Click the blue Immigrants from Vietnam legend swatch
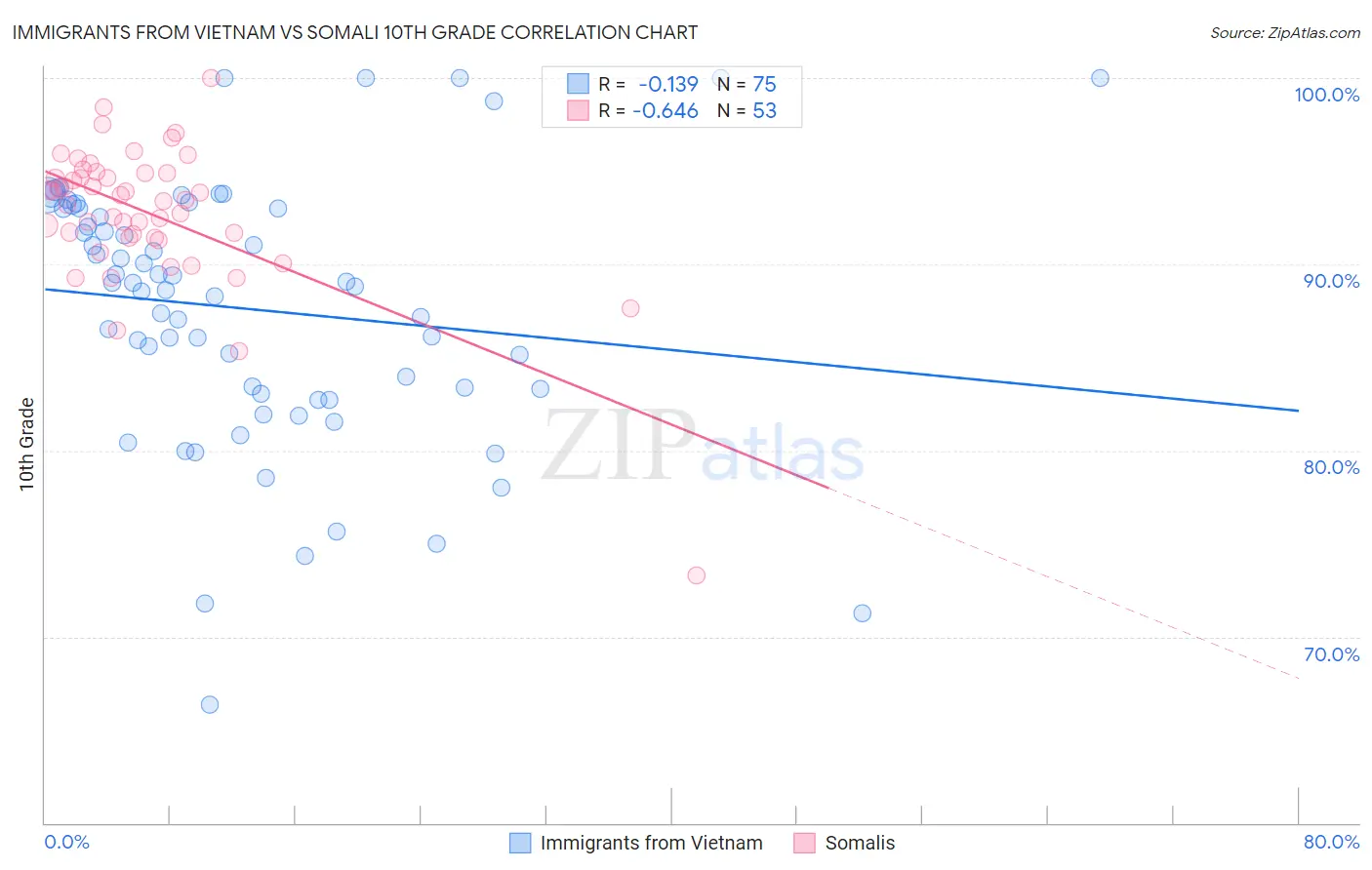Viewport: 1372px width, 870px height. pyautogui.click(x=520, y=843)
